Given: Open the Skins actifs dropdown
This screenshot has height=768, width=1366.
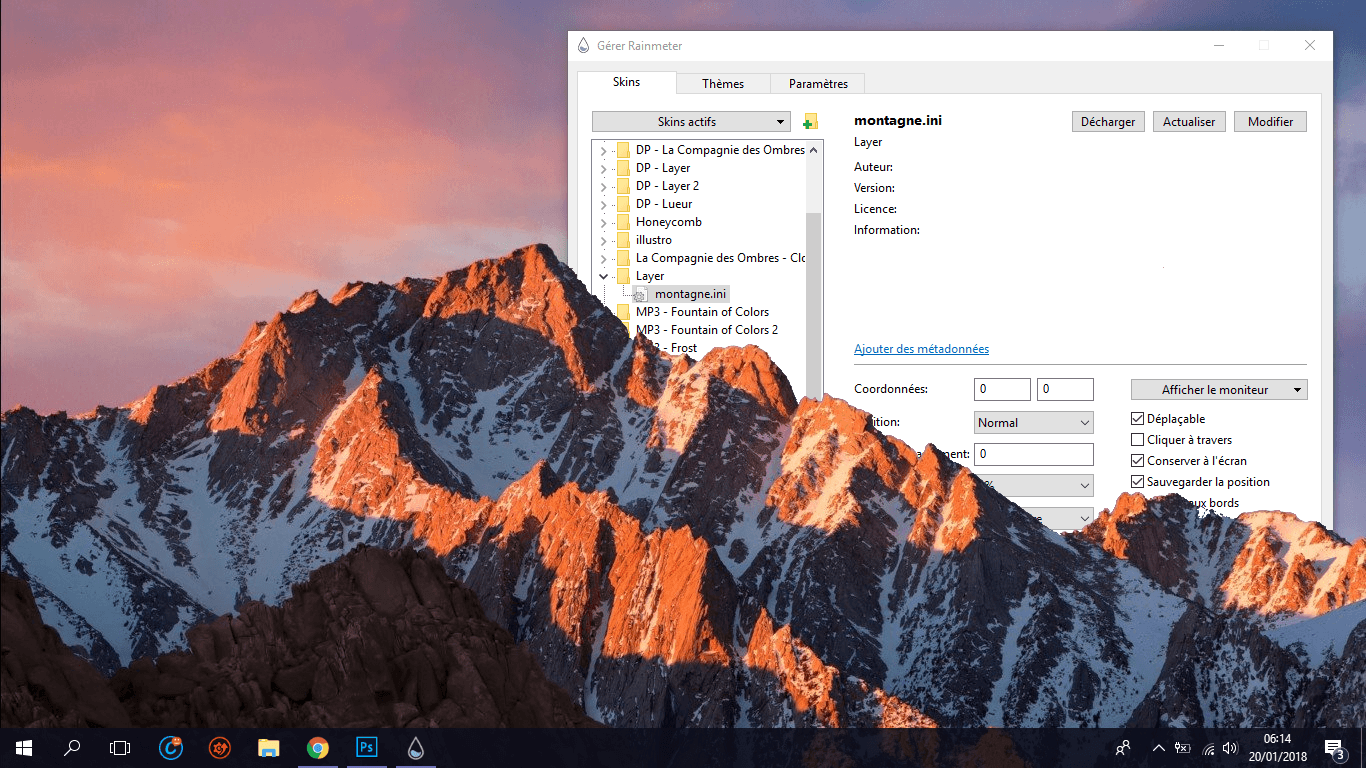Looking at the screenshot, I should [691, 122].
